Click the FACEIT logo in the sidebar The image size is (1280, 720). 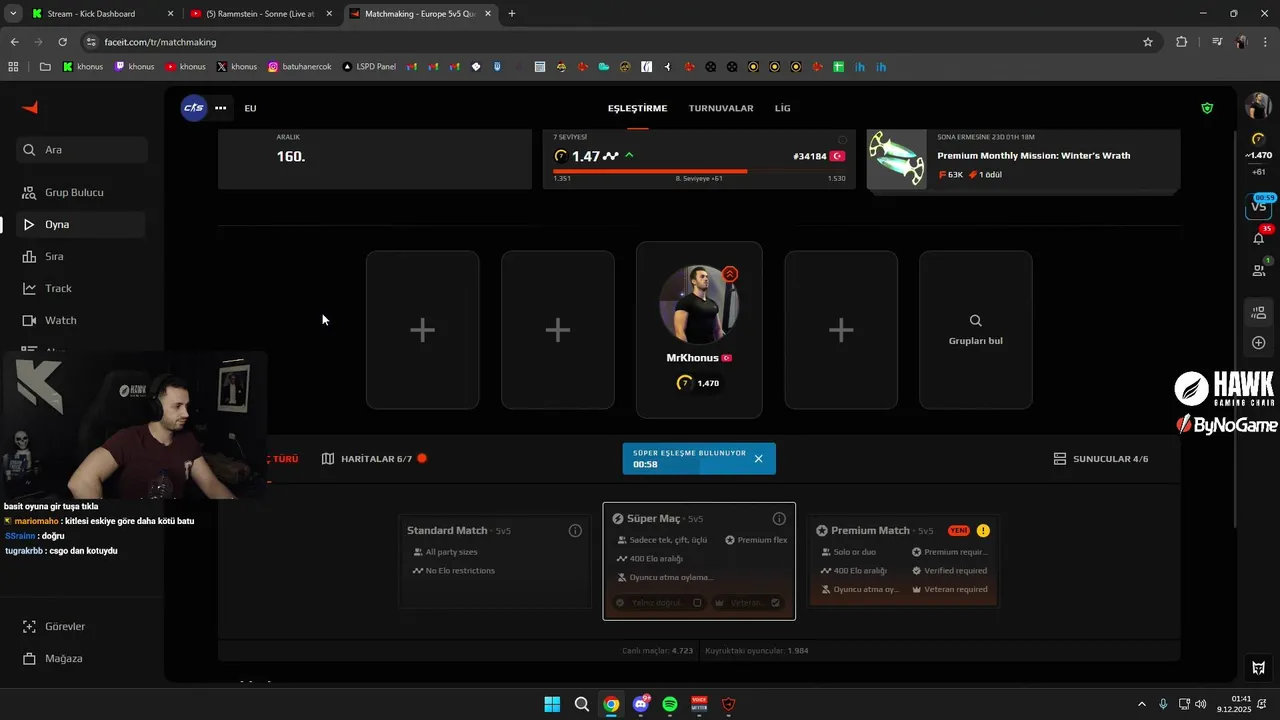click(x=30, y=108)
